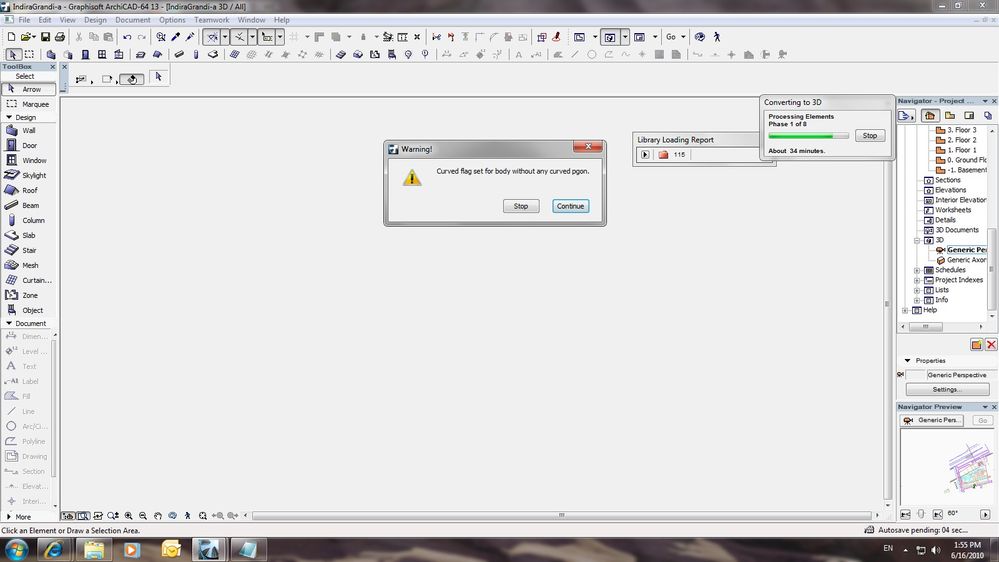The image size is (999, 562).
Task: Expand the Schedules tree node
Action: click(917, 270)
